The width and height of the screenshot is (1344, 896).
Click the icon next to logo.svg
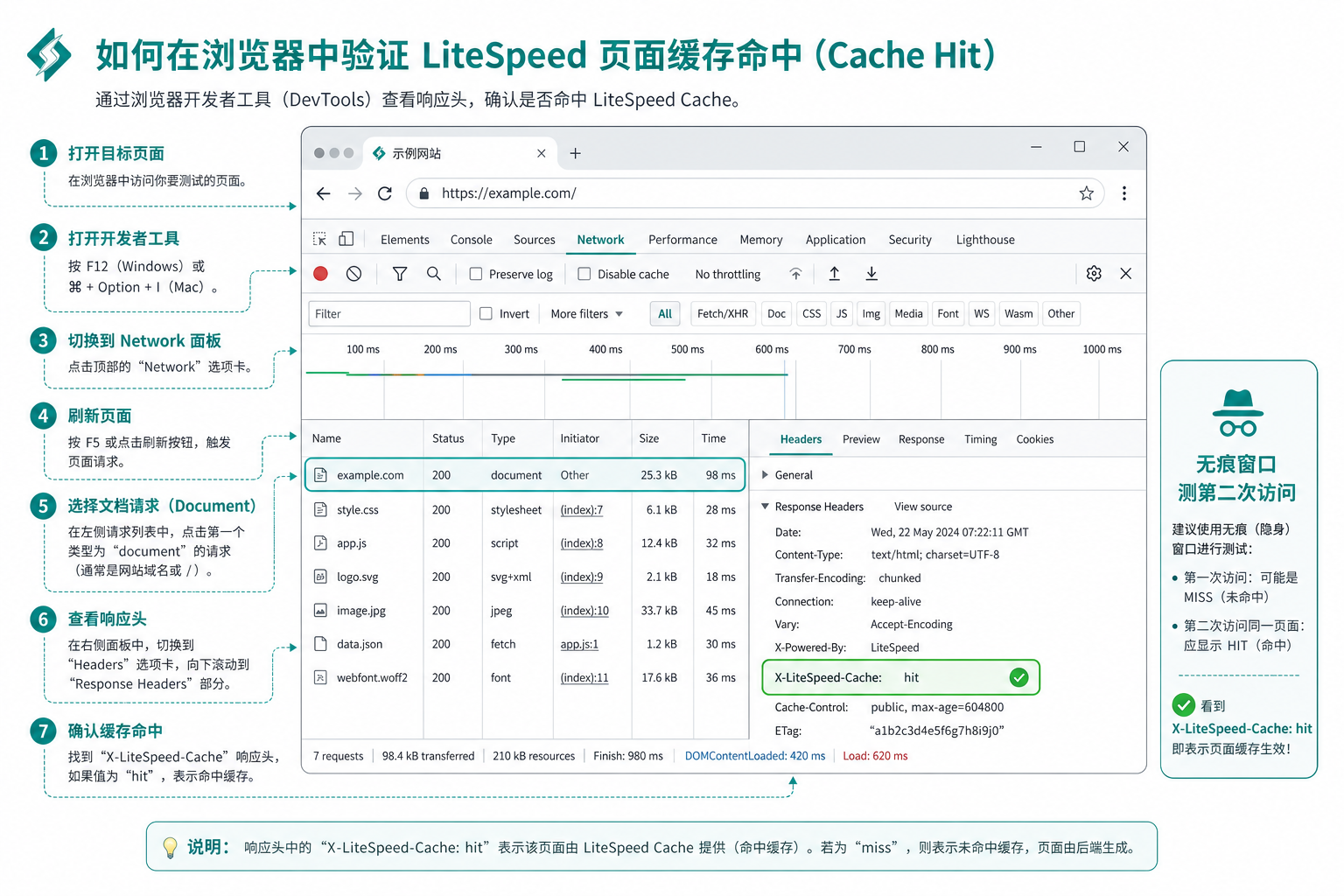click(x=320, y=577)
